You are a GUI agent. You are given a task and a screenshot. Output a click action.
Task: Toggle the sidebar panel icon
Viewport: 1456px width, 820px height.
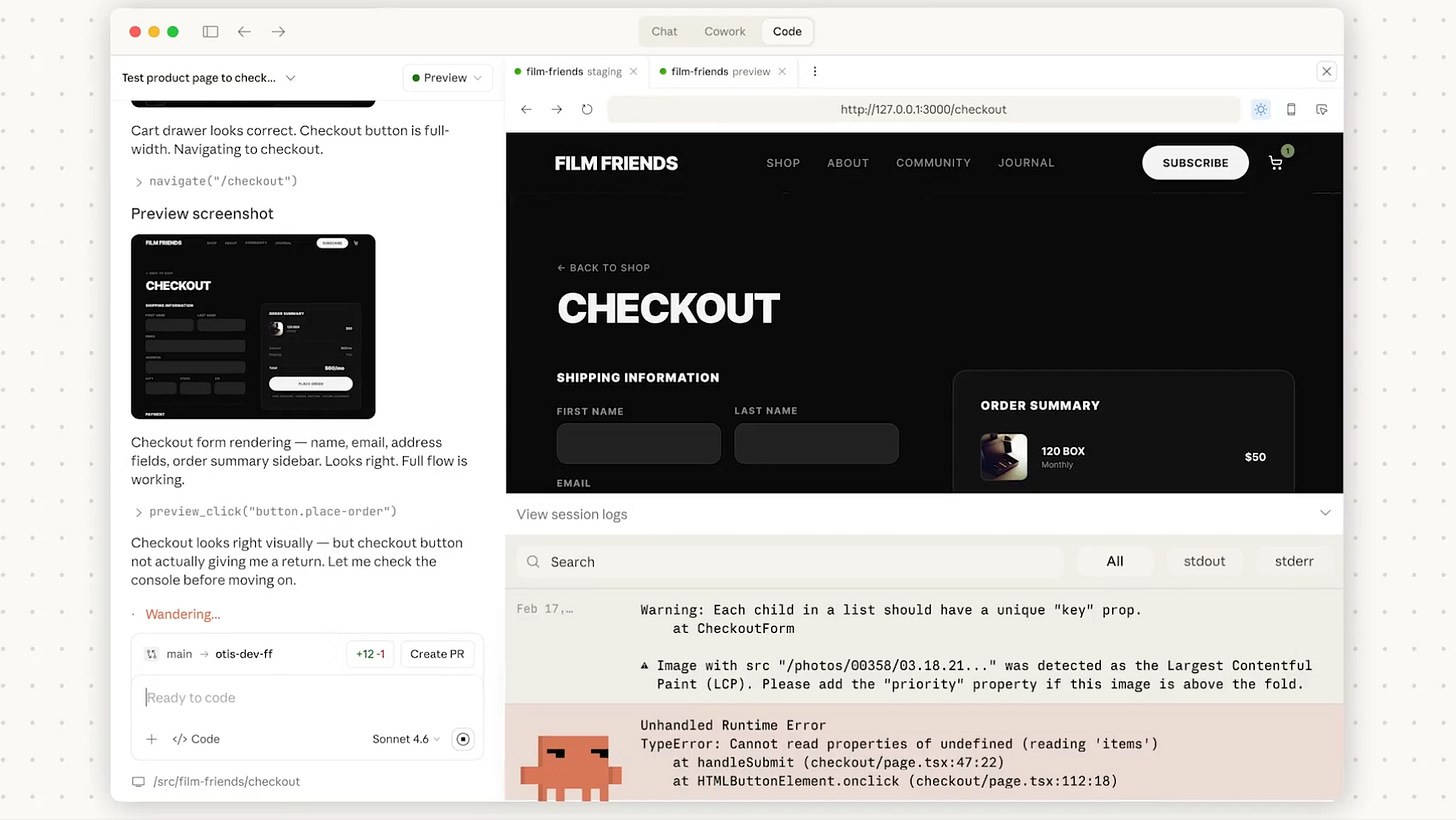point(210,32)
